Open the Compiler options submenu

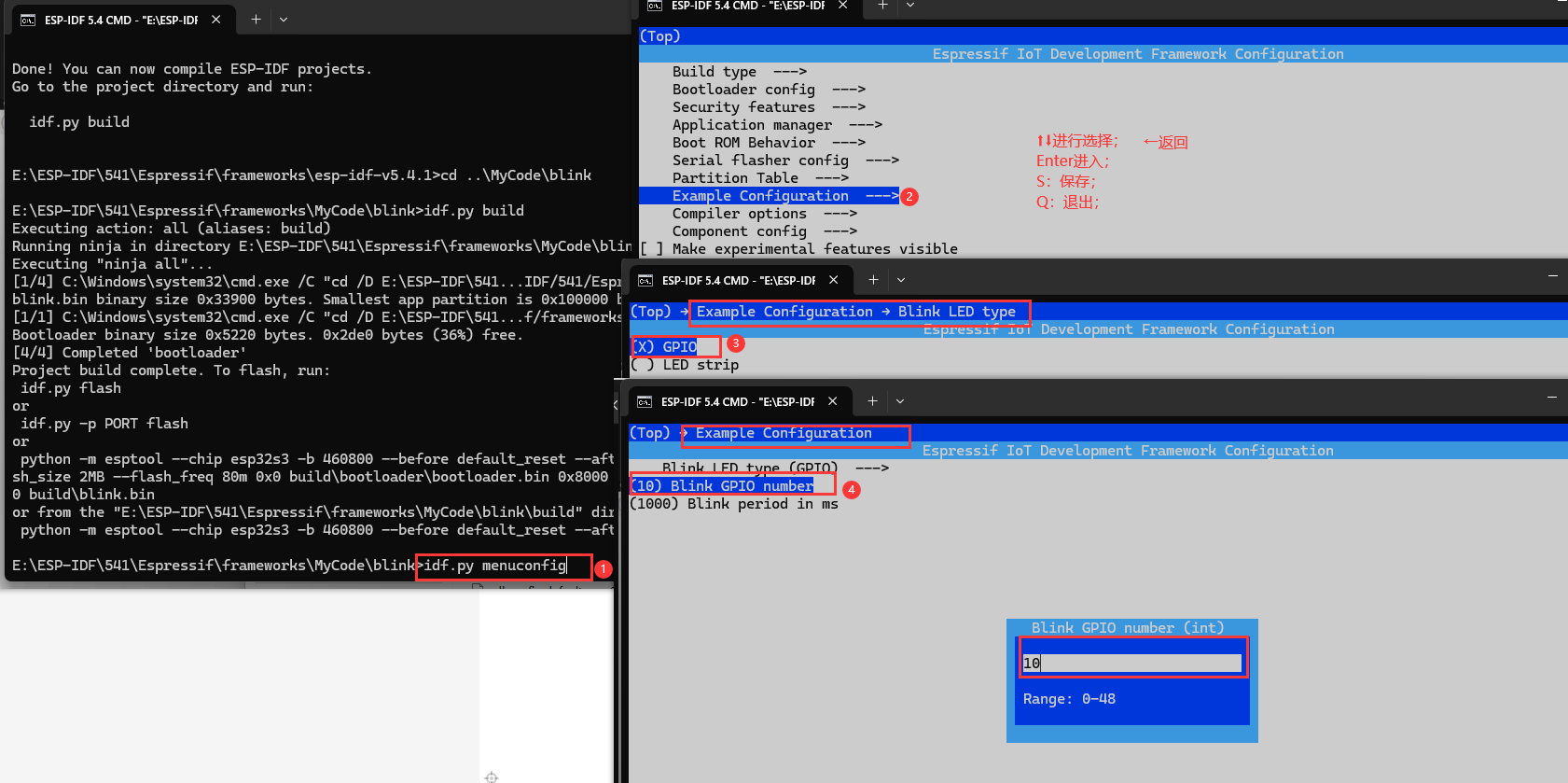click(x=765, y=214)
